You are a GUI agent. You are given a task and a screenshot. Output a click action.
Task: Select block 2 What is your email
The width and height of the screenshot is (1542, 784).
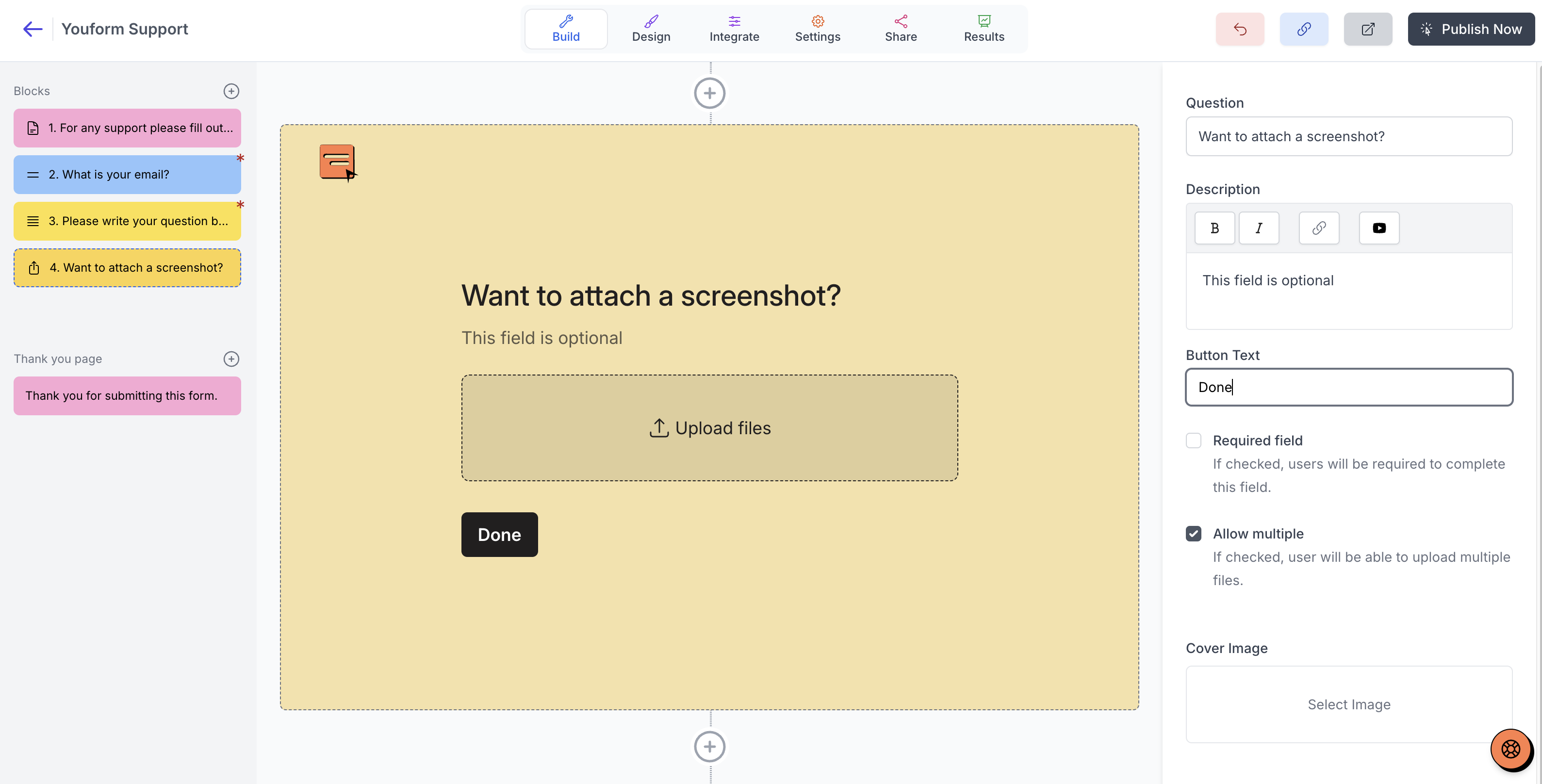coord(127,174)
